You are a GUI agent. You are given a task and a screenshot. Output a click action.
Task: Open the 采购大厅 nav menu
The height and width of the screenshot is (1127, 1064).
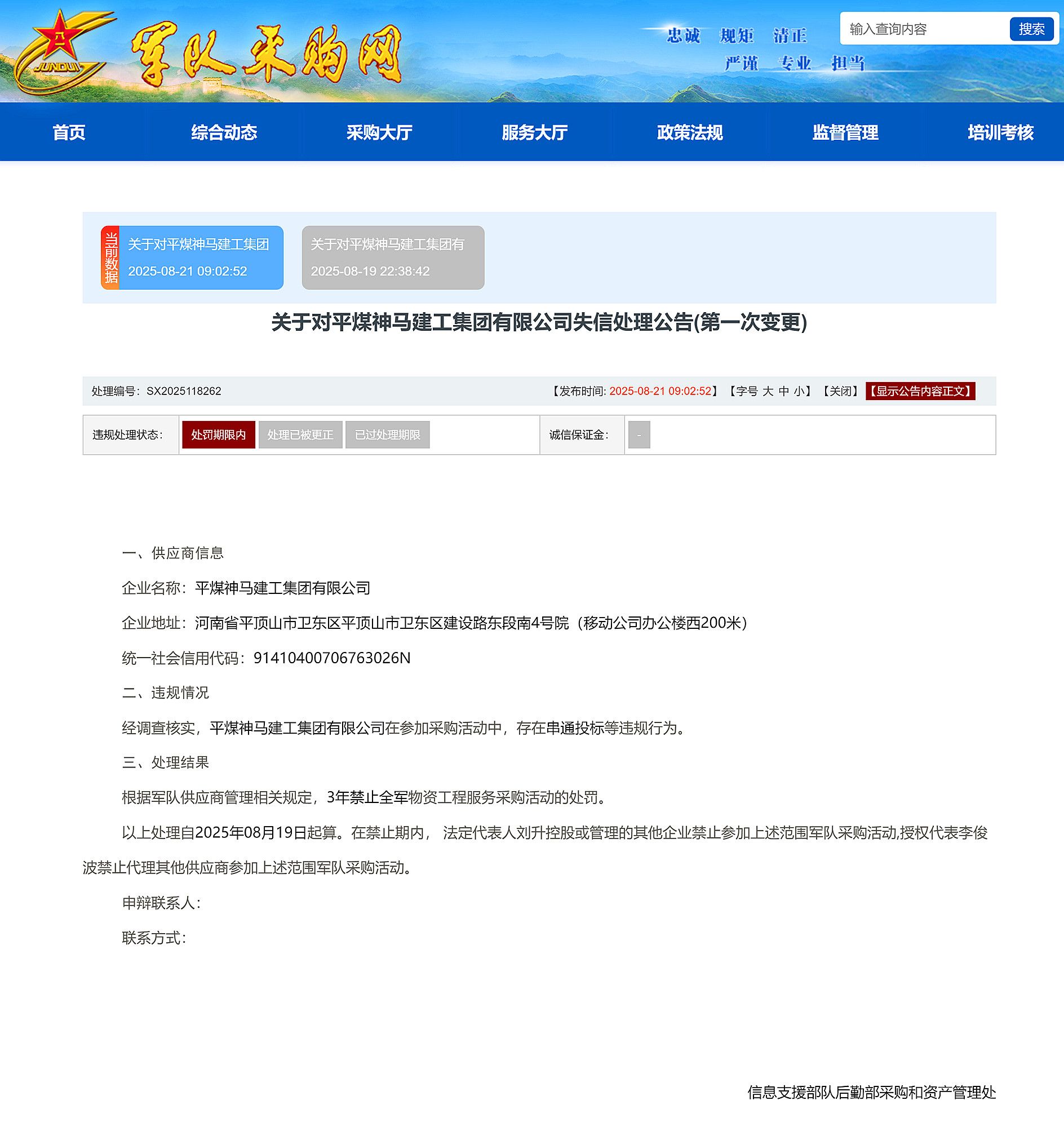pyautogui.click(x=379, y=132)
